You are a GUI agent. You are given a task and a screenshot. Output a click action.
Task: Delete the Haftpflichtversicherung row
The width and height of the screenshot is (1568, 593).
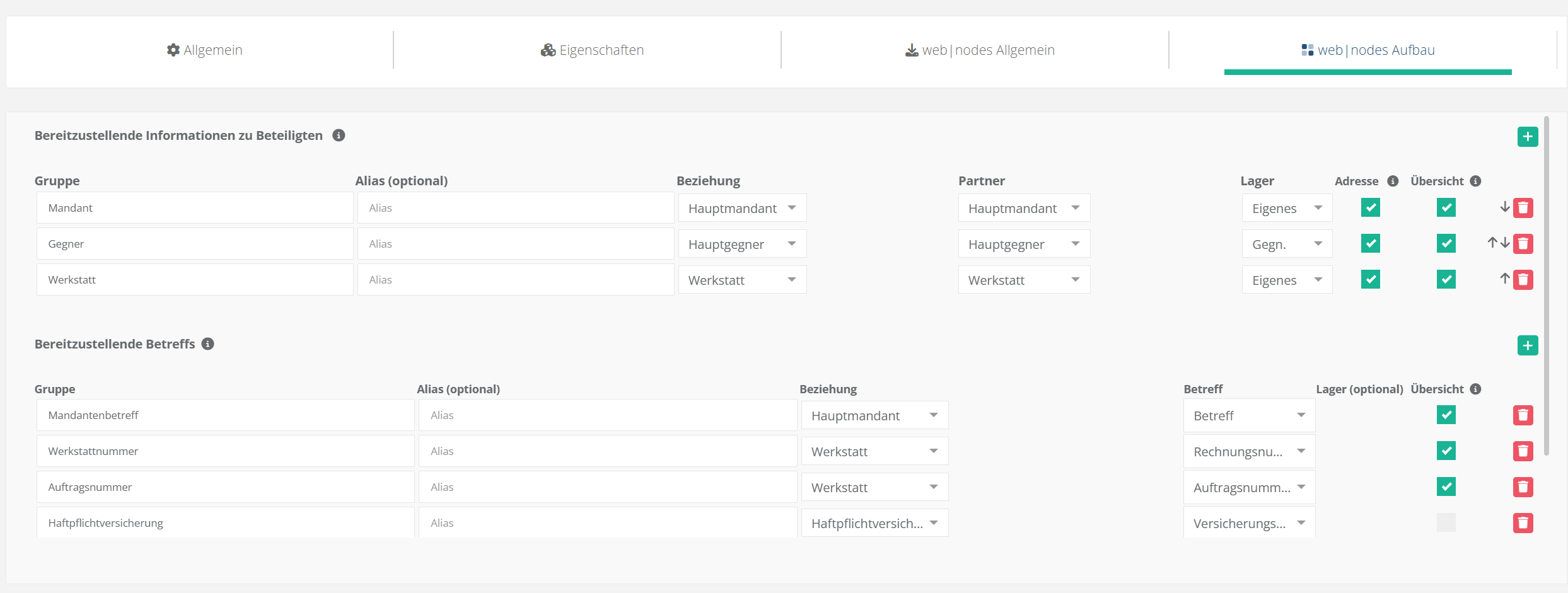point(1523,523)
